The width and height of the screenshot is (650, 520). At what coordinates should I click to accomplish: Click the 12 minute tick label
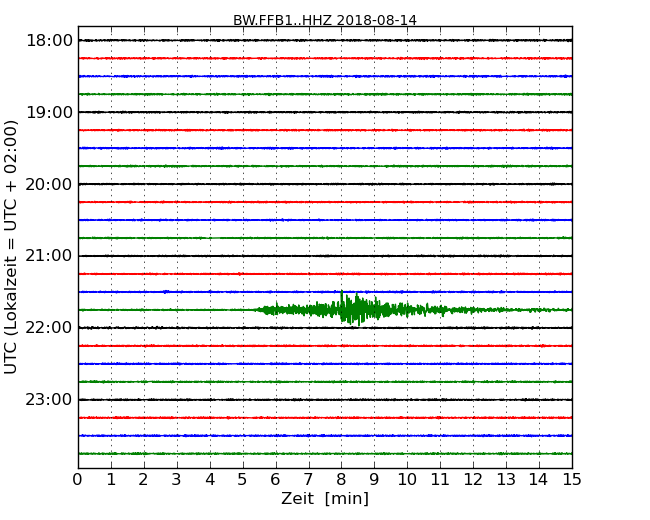click(473, 479)
